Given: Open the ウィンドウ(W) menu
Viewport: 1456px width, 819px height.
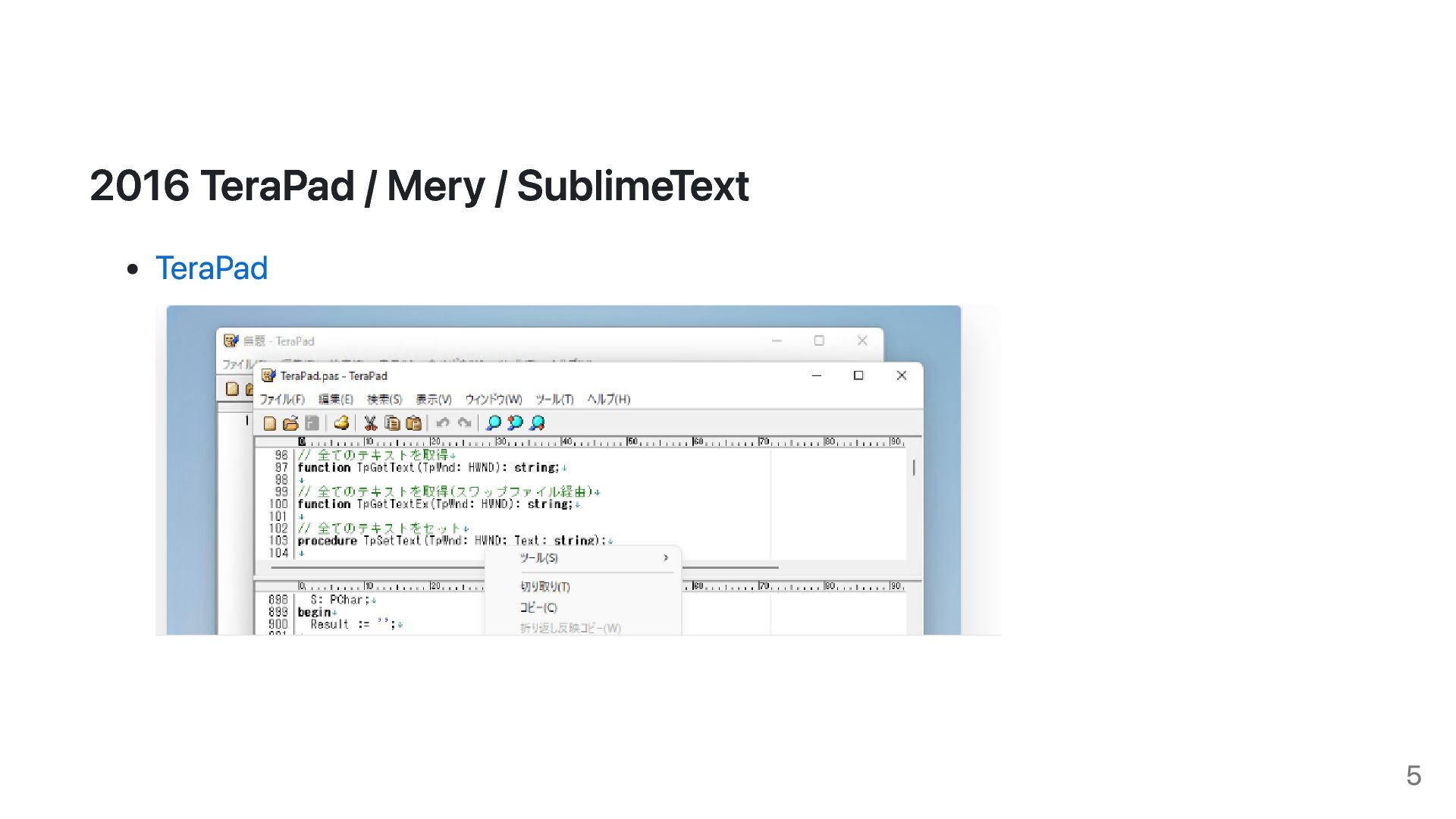Looking at the screenshot, I should [493, 400].
